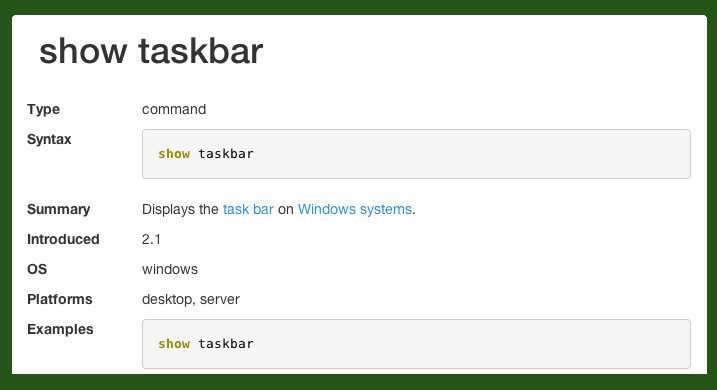Image resolution: width=717 pixels, height=390 pixels.
Task: Click the 'command' type value
Action: pyautogui.click(x=174, y=109)
